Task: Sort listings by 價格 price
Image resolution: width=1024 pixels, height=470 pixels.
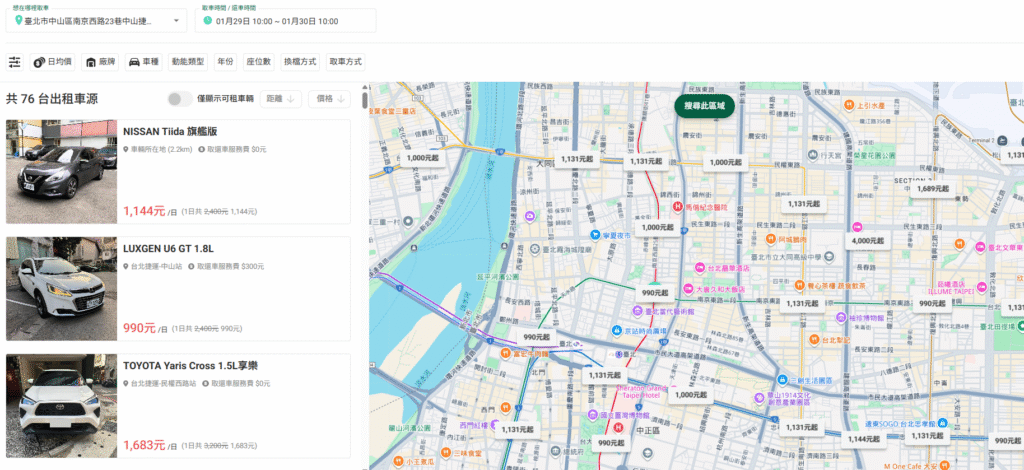Action: pyautogui.click(x=331, y=99)
